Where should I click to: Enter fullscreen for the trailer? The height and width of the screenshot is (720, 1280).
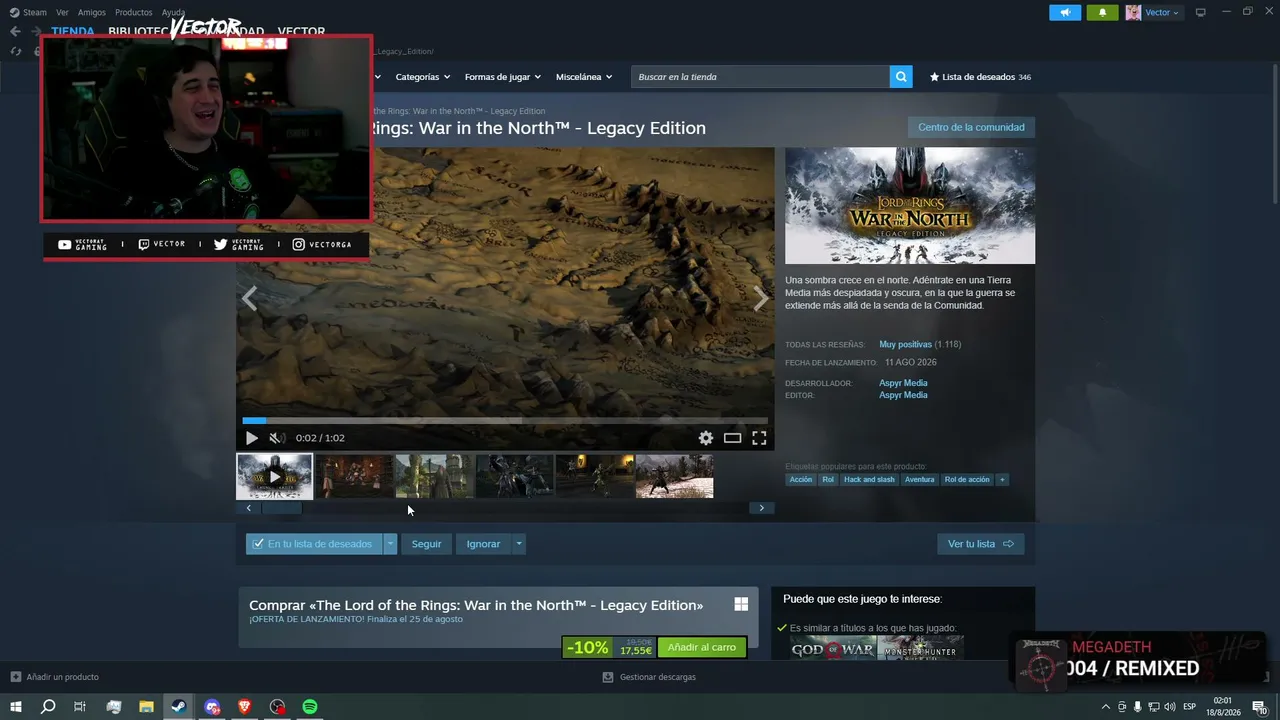(x=759, y=438)
